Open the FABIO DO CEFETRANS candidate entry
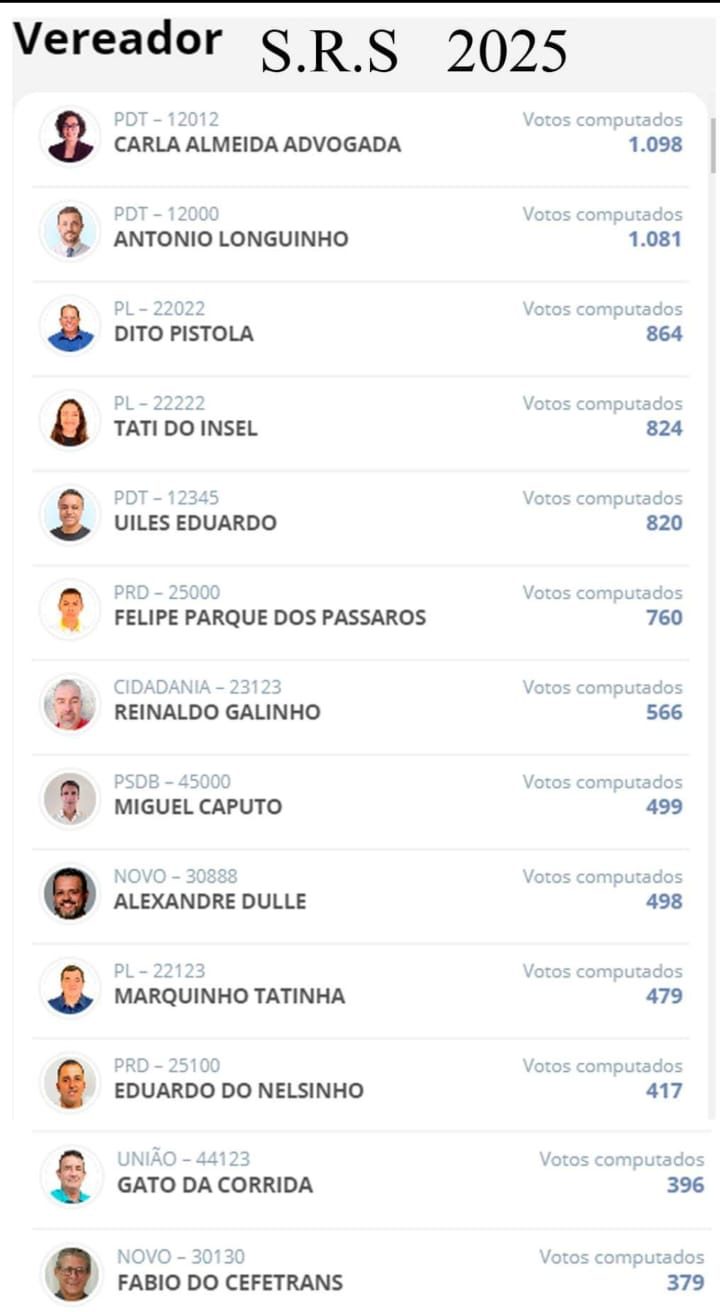This screenshot has height=1312, width=720. 230,1282
